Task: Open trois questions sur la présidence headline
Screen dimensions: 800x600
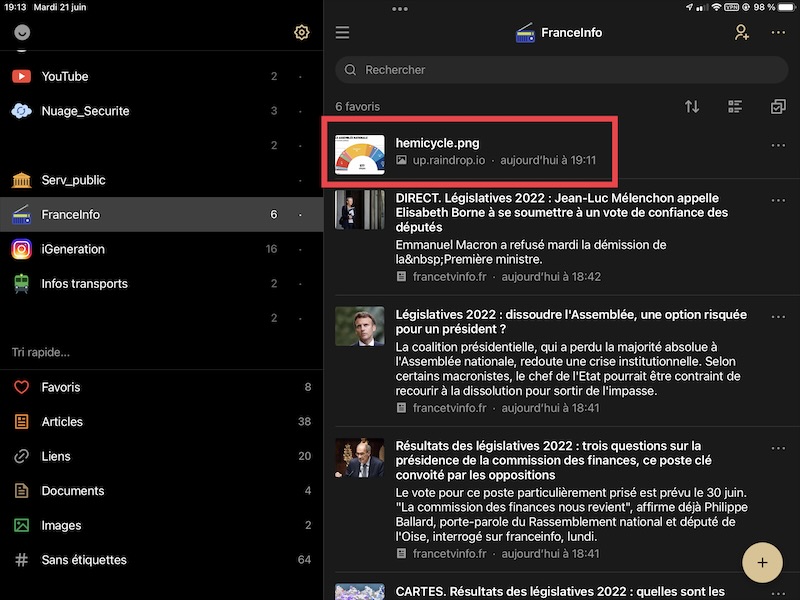Action: [553, 460]
